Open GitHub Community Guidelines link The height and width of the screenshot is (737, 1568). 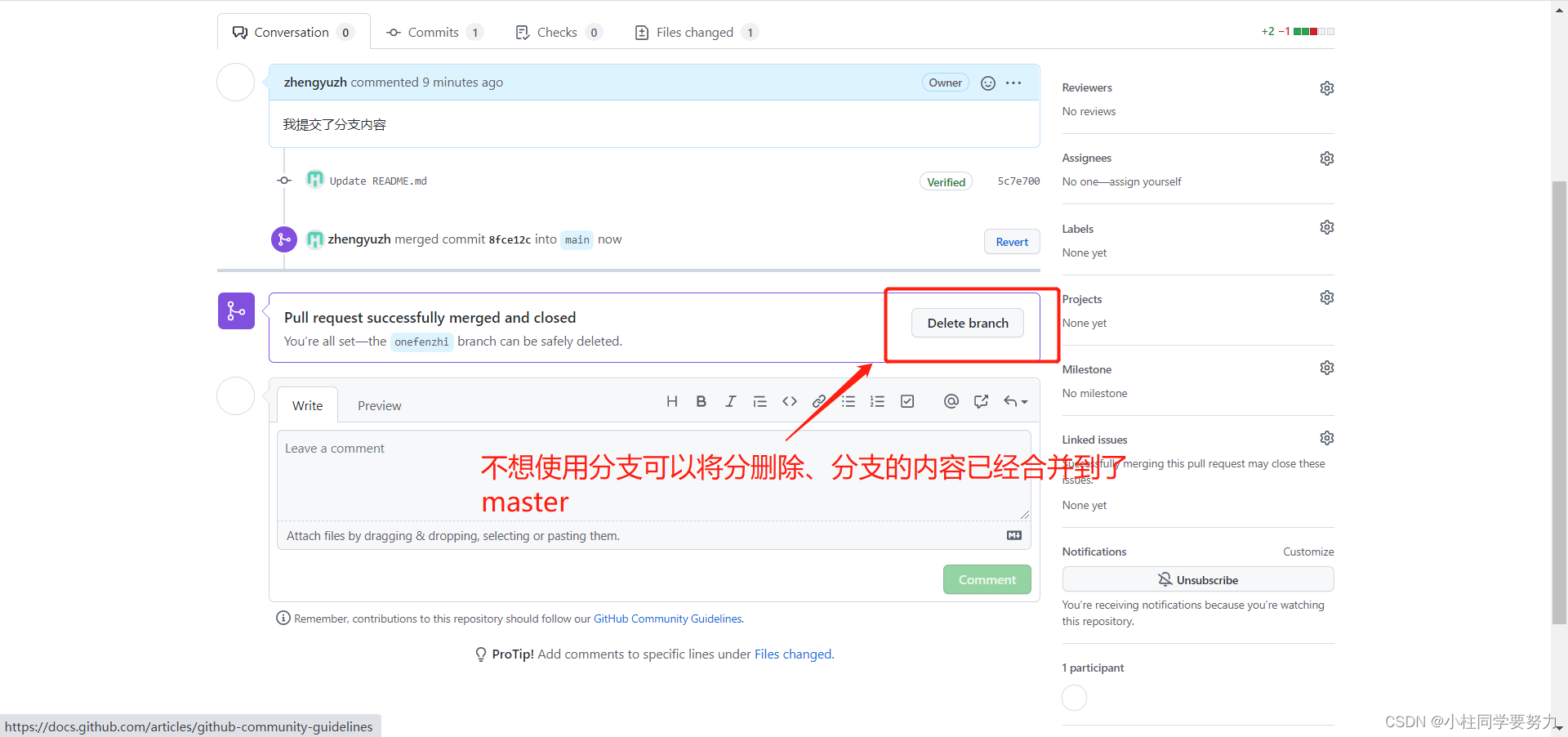(x=667, y=619)
